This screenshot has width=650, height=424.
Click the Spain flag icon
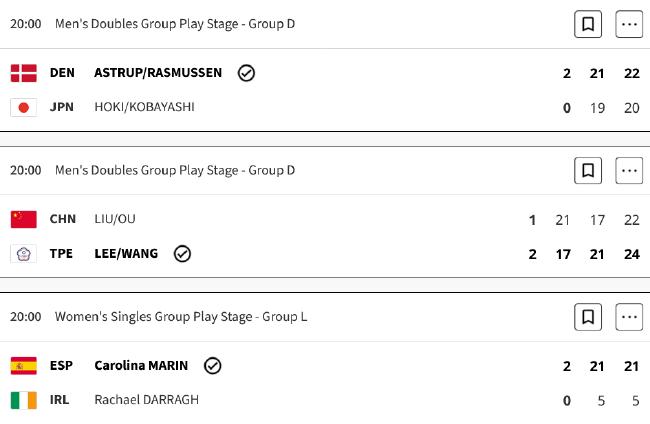24,366
